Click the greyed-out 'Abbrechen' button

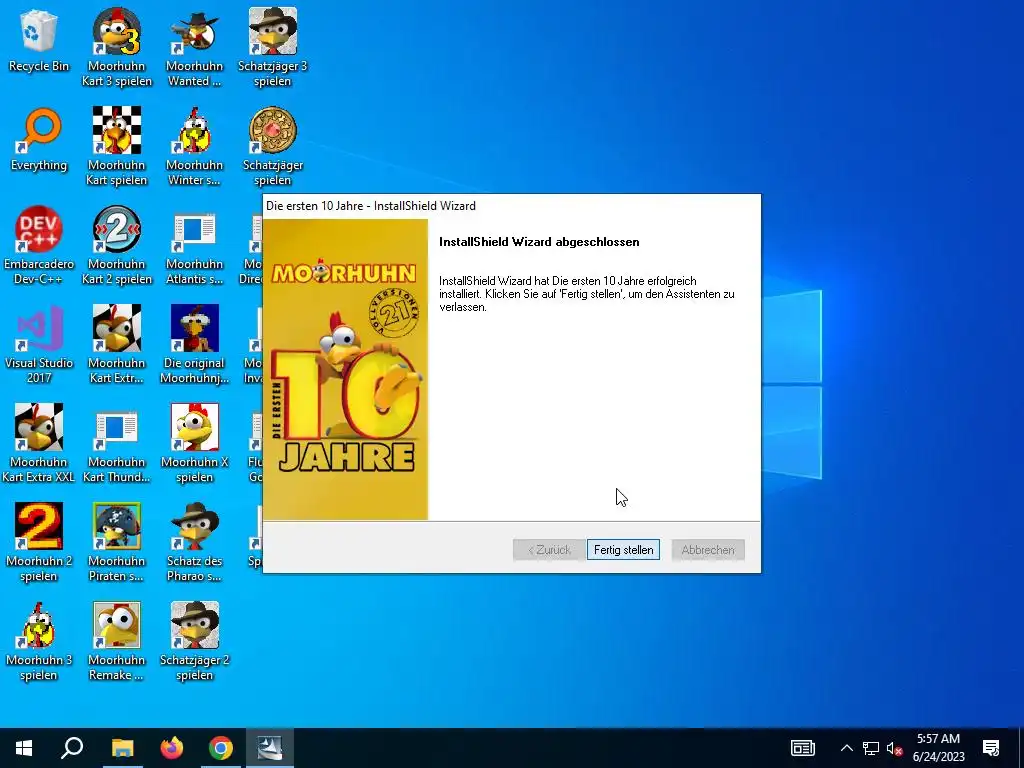708,550
